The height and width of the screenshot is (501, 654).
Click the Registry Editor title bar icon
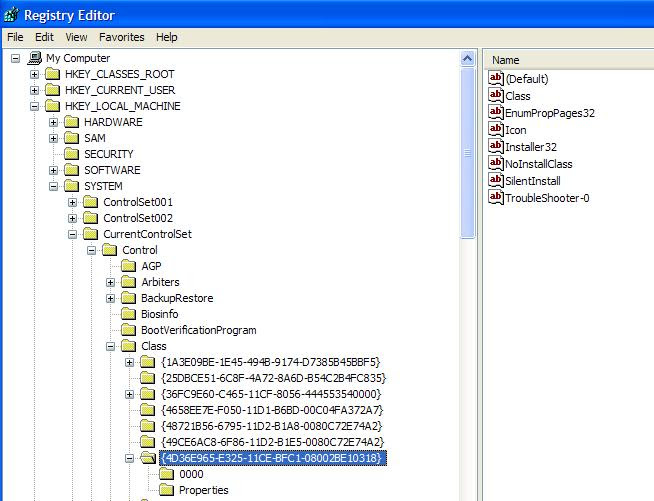(11, 15)
